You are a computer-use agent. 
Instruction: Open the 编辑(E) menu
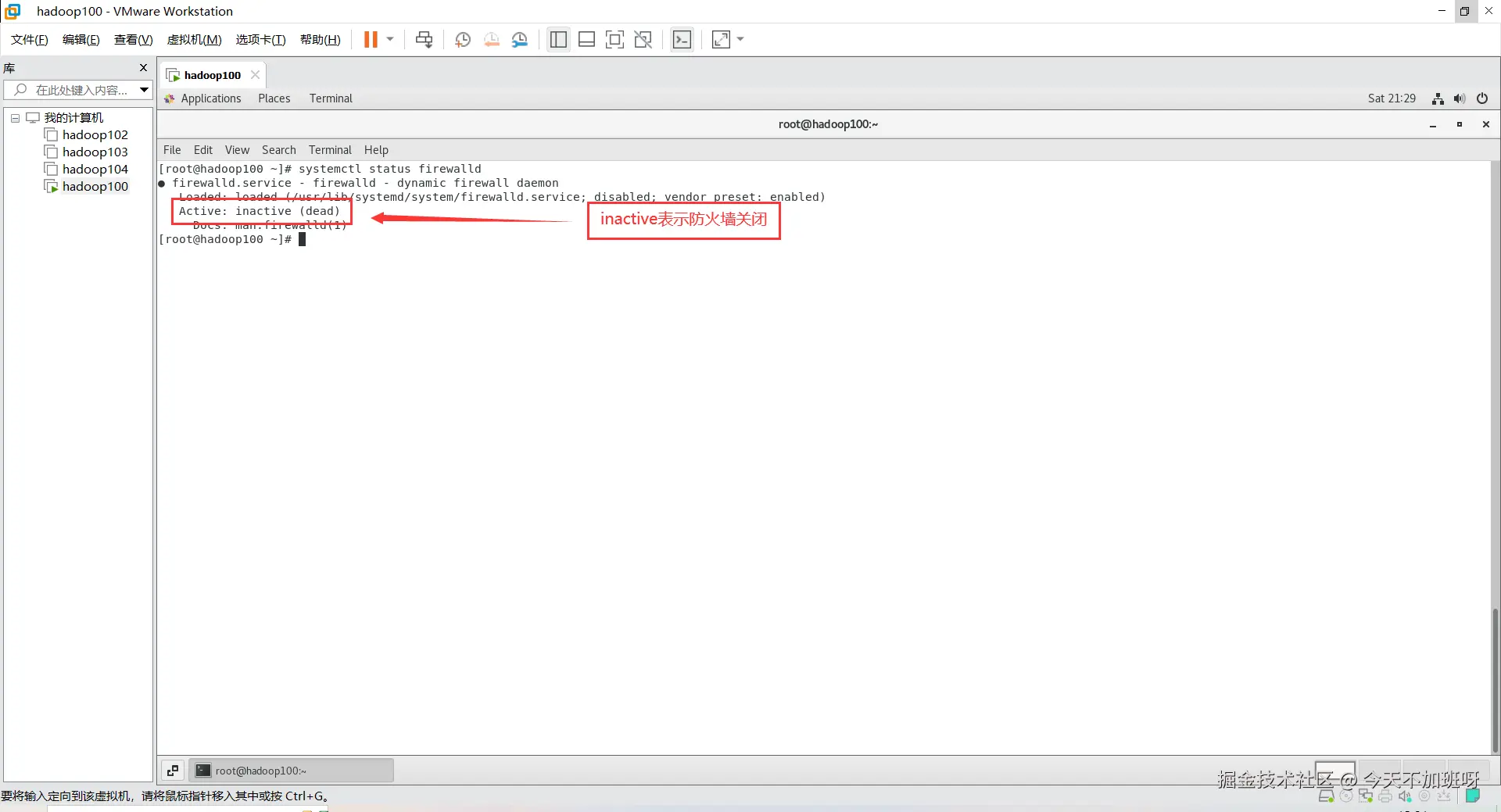coord(81,40)
